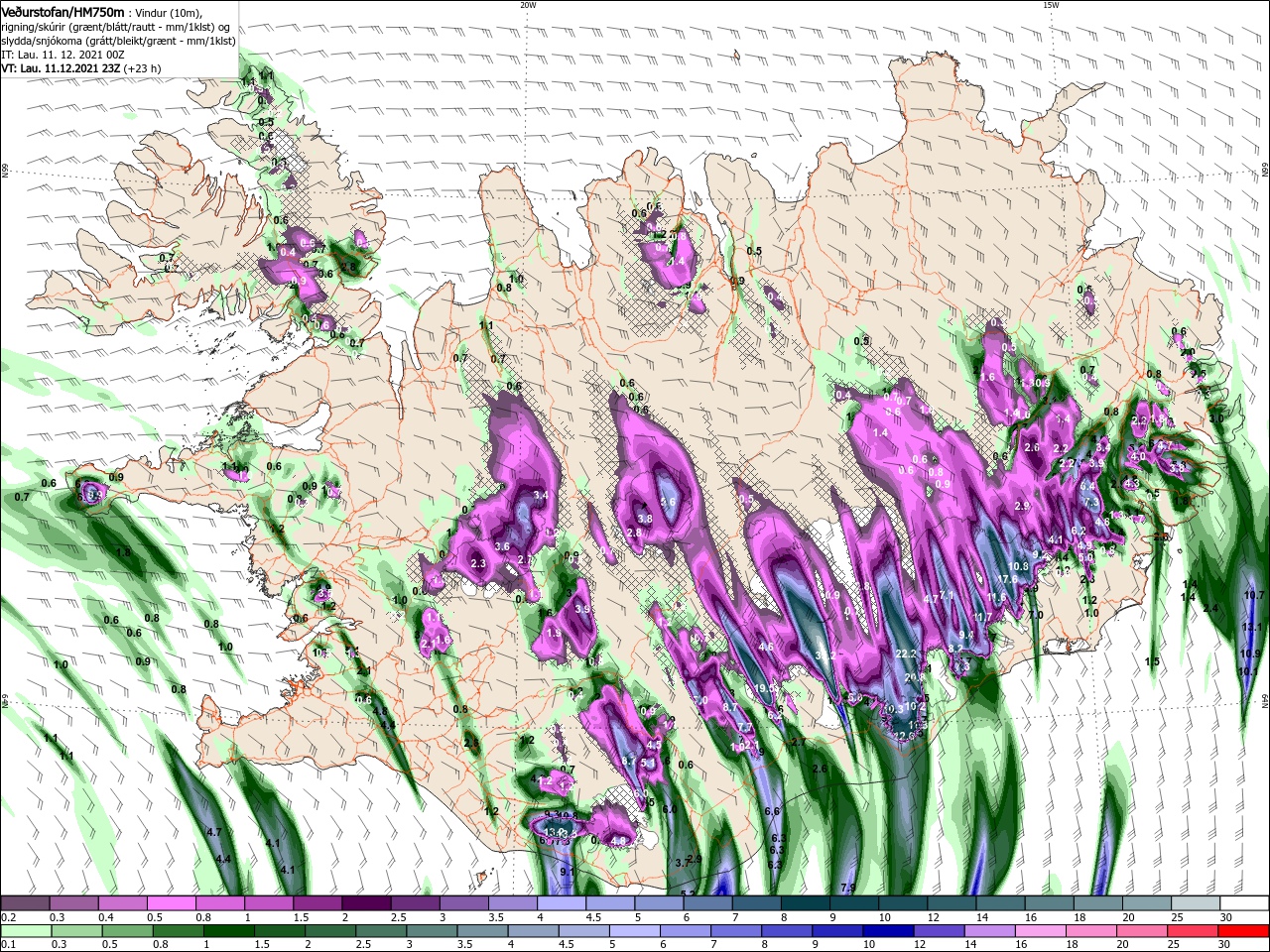The height and width of the screenshot is (952, 1270).
Task: Click the 15W longitude label
Action: click(1051, 4)
